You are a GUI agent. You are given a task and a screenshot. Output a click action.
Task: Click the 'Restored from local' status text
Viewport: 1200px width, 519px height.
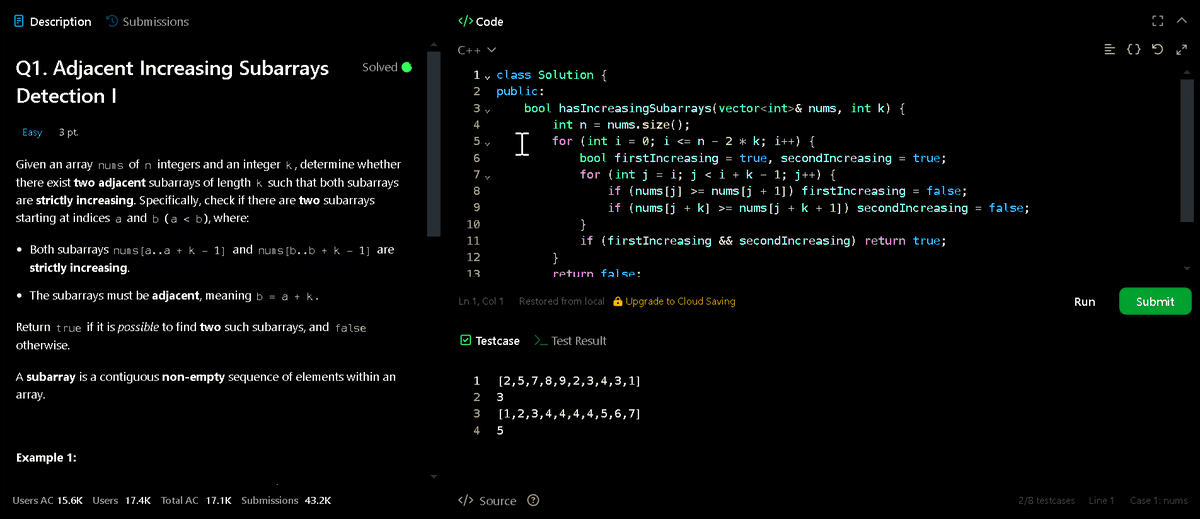coord(562,301)
